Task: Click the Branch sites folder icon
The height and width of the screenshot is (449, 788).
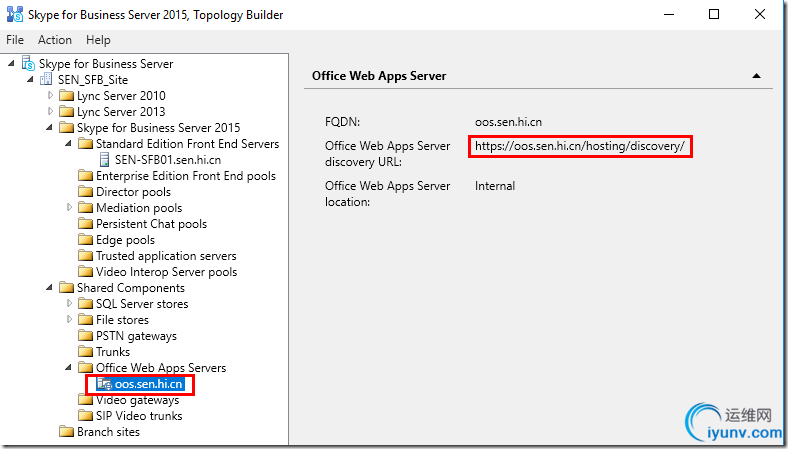Action: click(x=66, y=432)
